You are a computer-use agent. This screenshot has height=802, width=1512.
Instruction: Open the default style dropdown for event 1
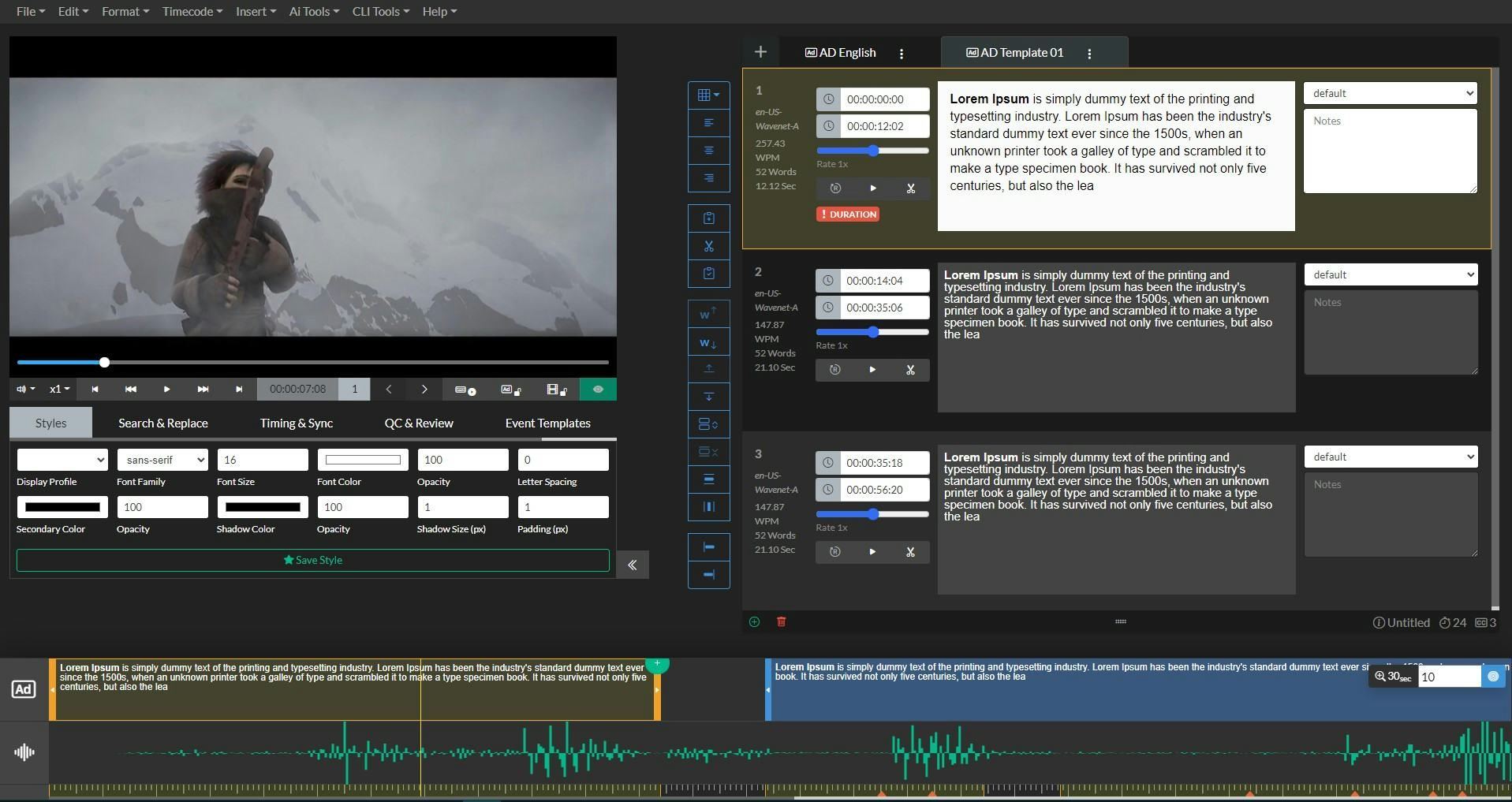1388,92
